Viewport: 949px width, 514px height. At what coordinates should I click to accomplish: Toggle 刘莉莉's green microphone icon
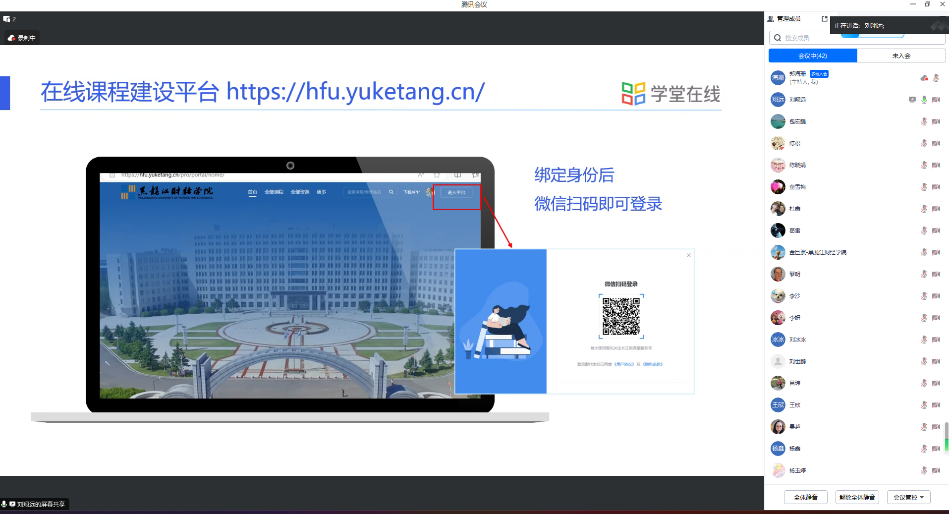pos(924,100)
